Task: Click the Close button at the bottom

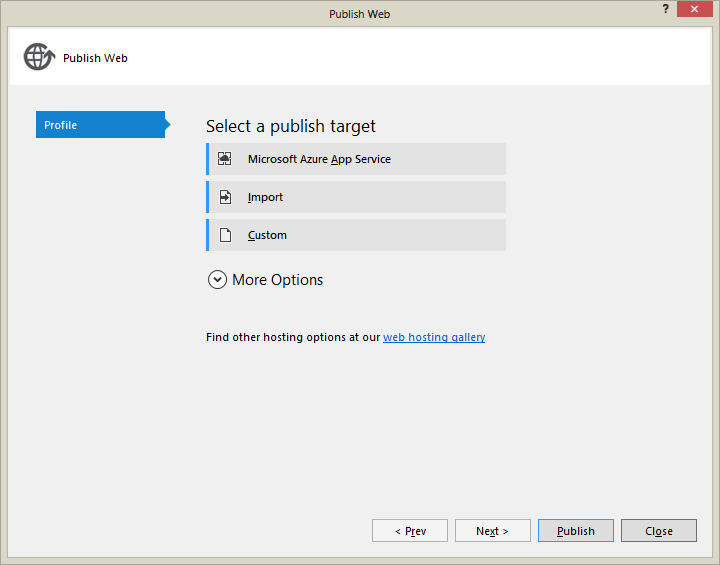Action: 658,531
